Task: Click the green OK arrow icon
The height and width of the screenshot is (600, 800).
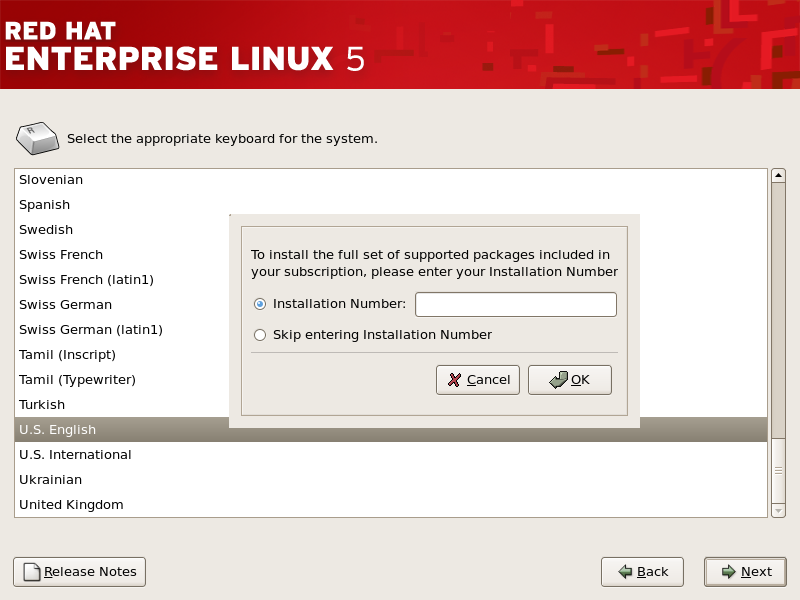Action: pyautogui.click(x=558, y=380)
